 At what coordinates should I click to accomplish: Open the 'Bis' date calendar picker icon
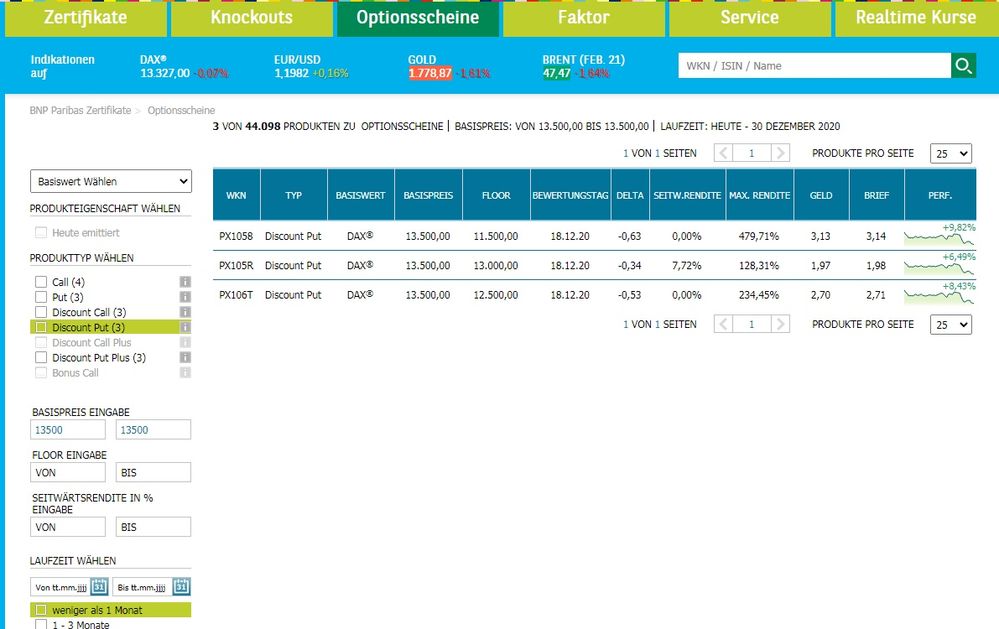coord(182,587)
